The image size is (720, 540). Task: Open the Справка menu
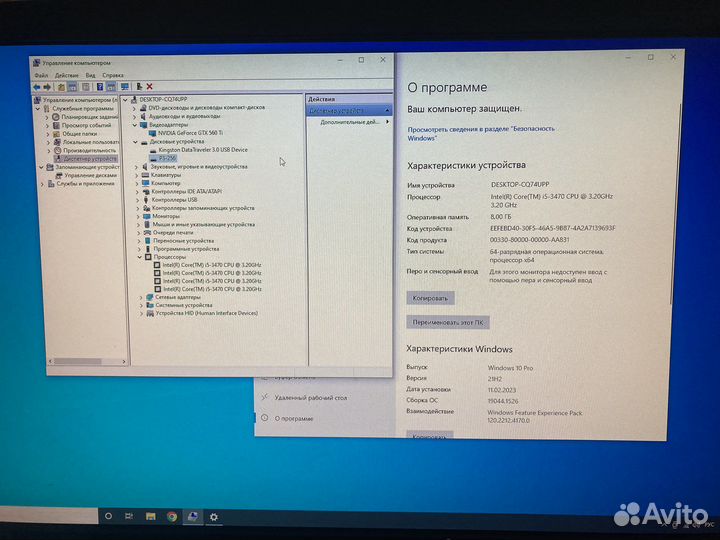pos(113,75)
